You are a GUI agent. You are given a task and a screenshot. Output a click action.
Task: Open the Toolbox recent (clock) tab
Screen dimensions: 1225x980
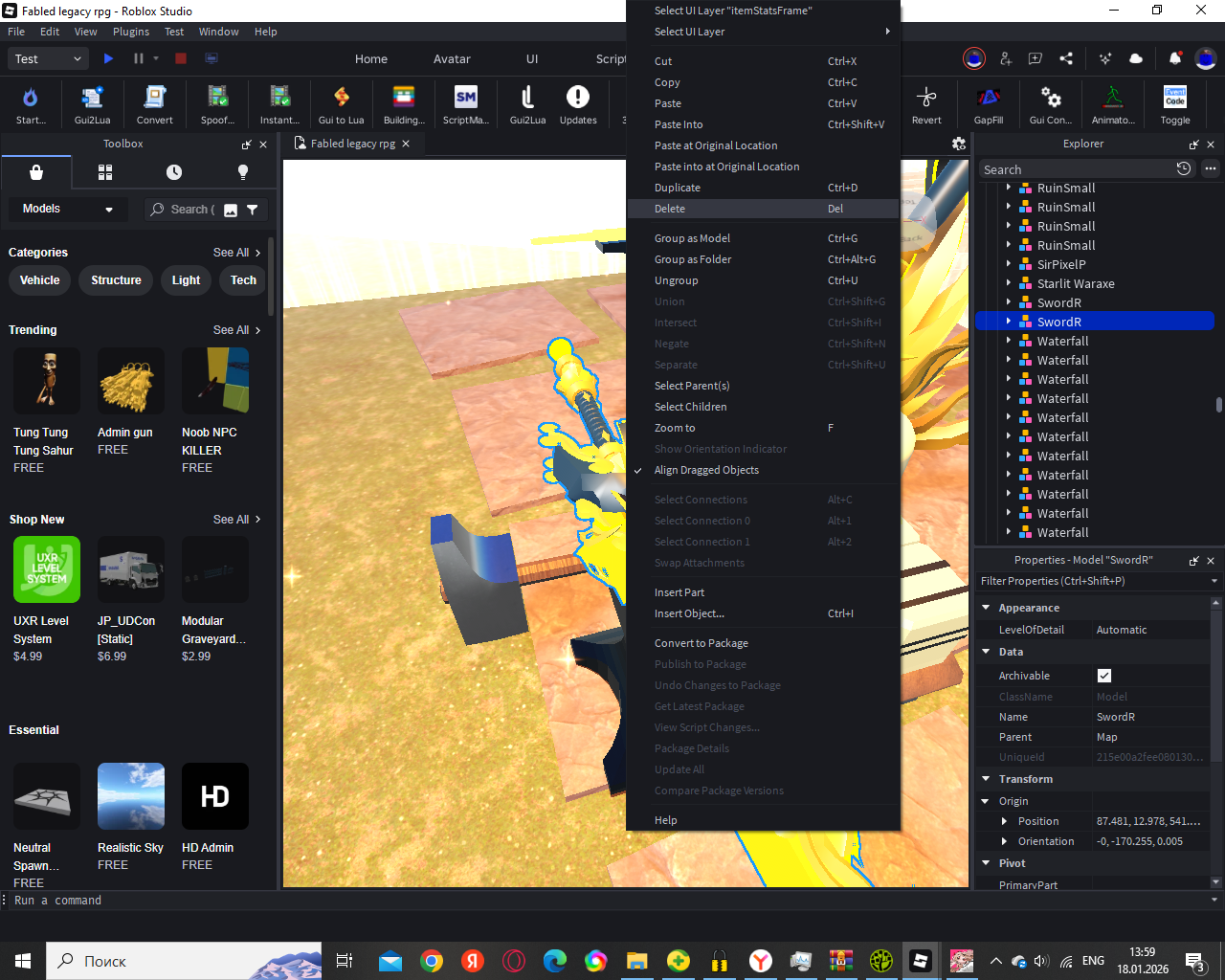174,172
